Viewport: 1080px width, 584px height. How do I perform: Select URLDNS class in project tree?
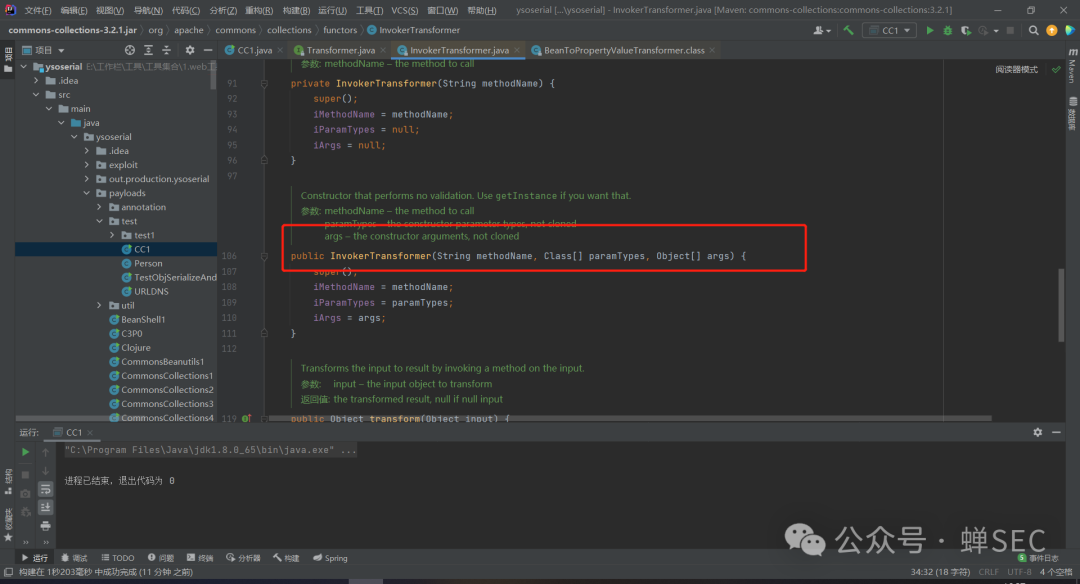click(x=151, y=292)
